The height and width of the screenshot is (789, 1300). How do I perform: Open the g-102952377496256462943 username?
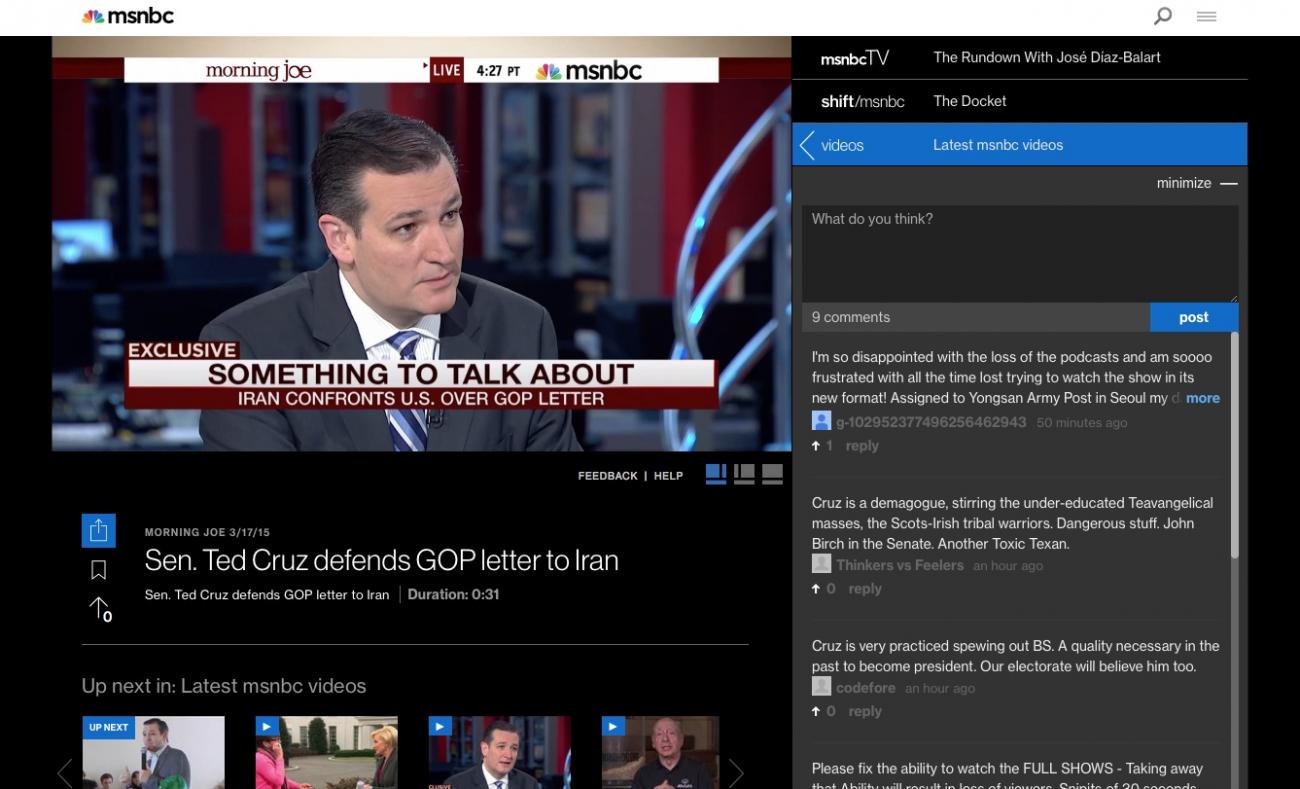(x=931, y=422)
